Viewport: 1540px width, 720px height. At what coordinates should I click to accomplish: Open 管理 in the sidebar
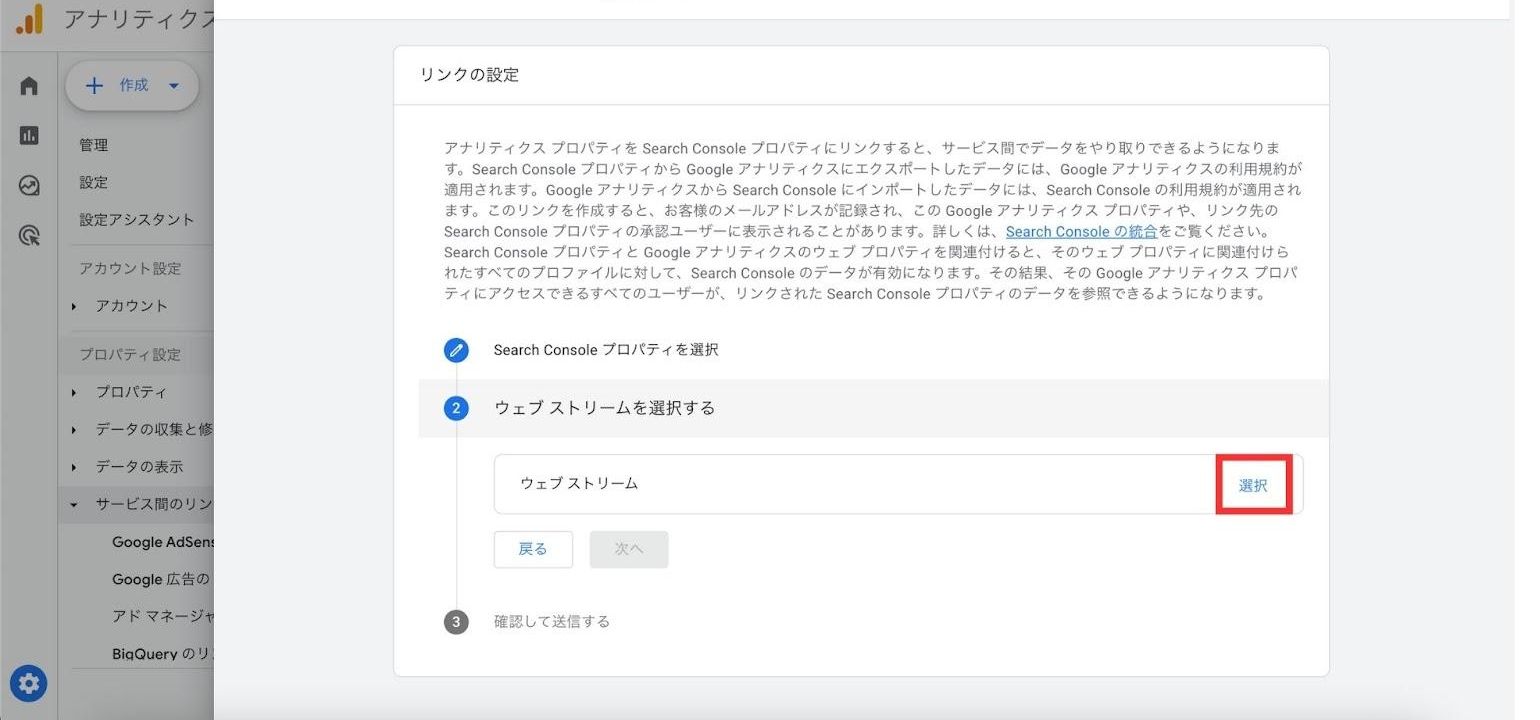pos(94,145)
